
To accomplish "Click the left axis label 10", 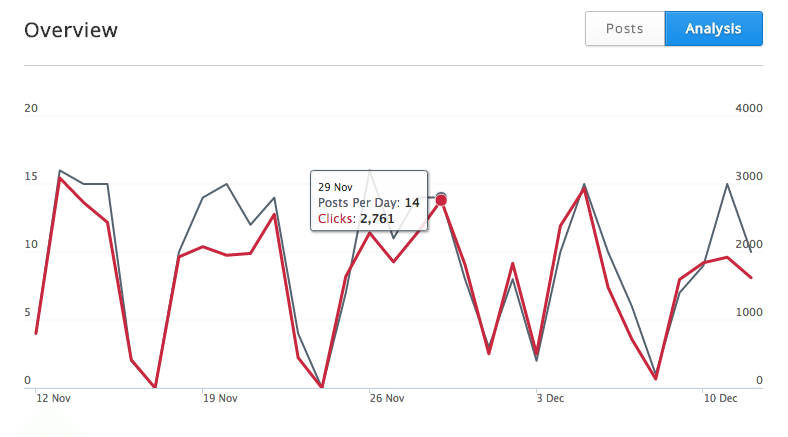I will pos(31,245).
